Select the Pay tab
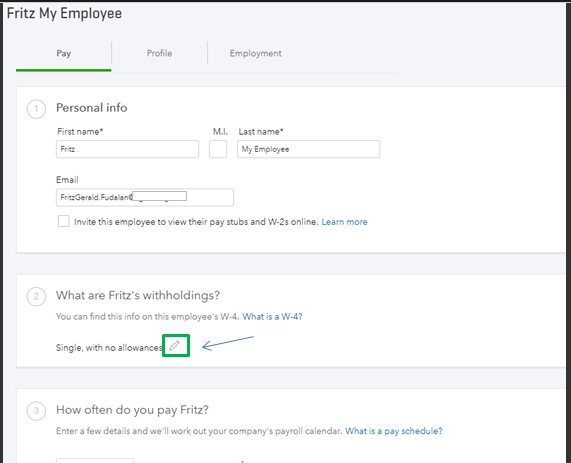This screenshot has height=463, width=571. (63, 53)
